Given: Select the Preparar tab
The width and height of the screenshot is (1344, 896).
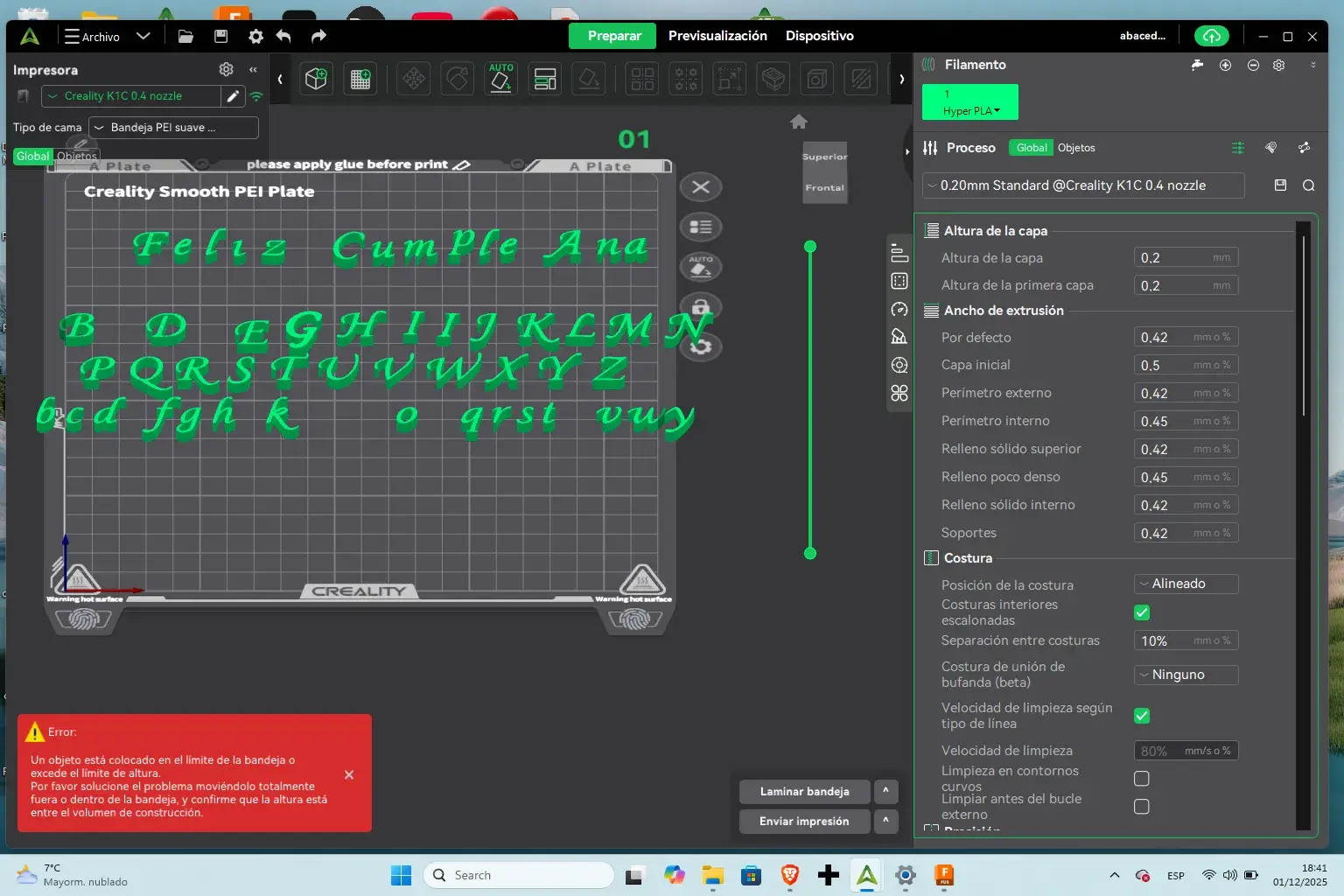Looking at the screenshot, I should [614, 36].
